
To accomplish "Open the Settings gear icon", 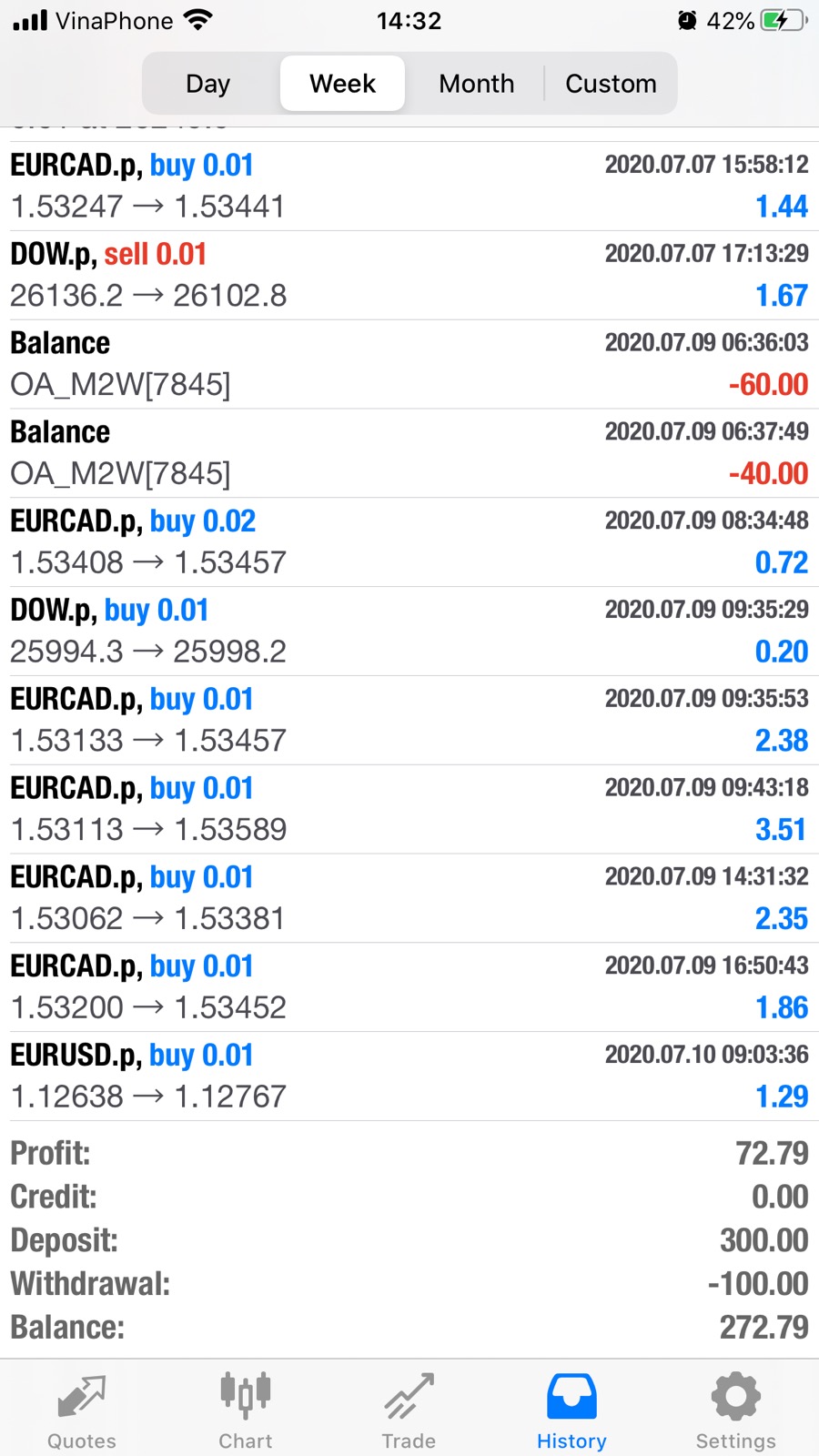I will click(x=735, y=1397).
